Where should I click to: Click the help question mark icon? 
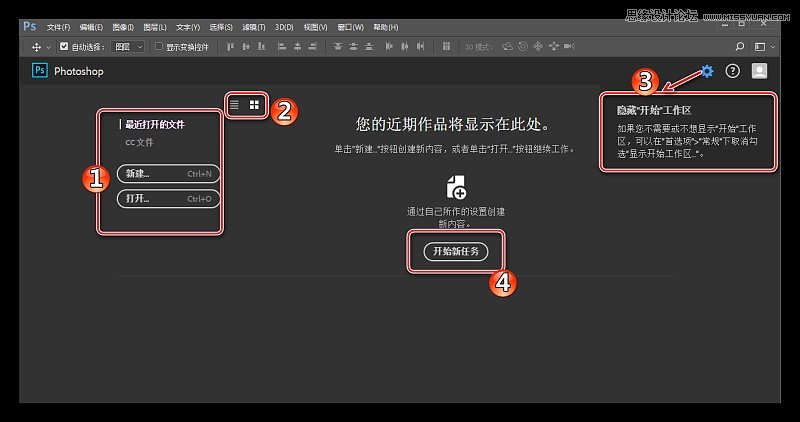(x=733, y=71)
